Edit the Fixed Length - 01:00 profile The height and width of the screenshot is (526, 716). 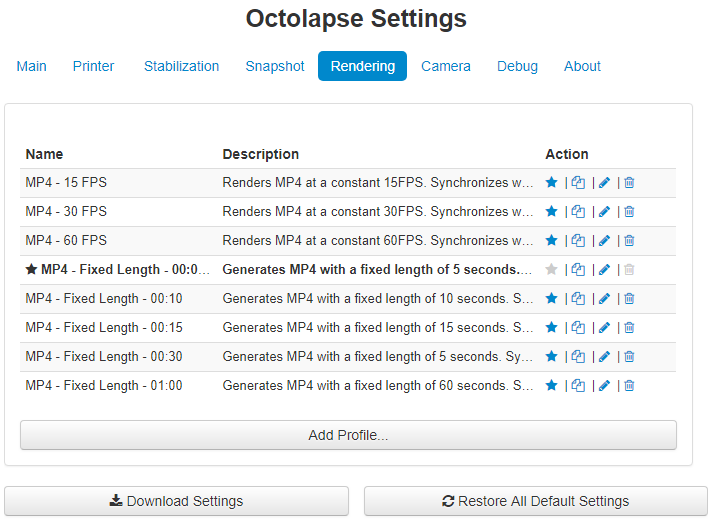coord(604,385)
